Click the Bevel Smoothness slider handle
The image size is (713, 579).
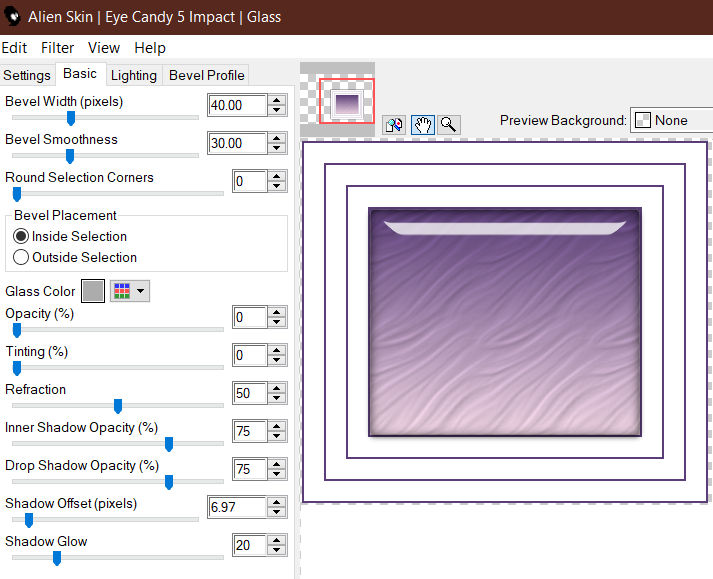tap(70, 156)
